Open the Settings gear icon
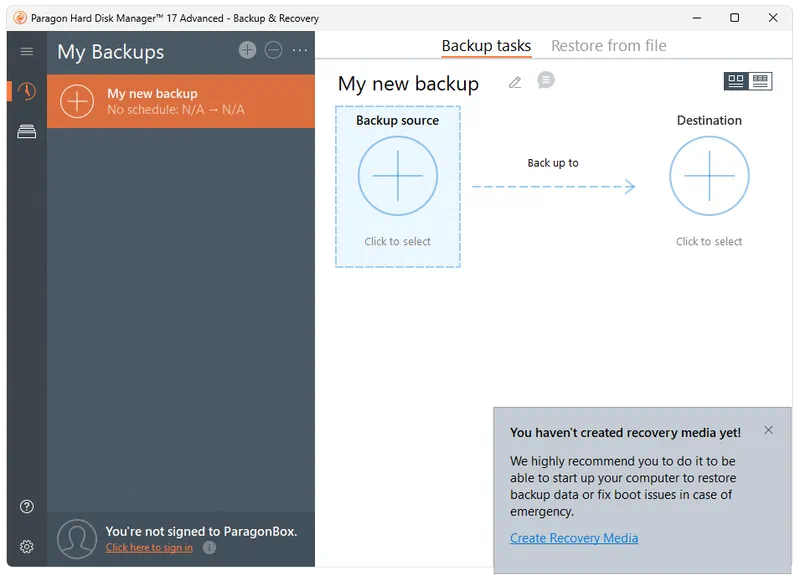 pos(27,547)
